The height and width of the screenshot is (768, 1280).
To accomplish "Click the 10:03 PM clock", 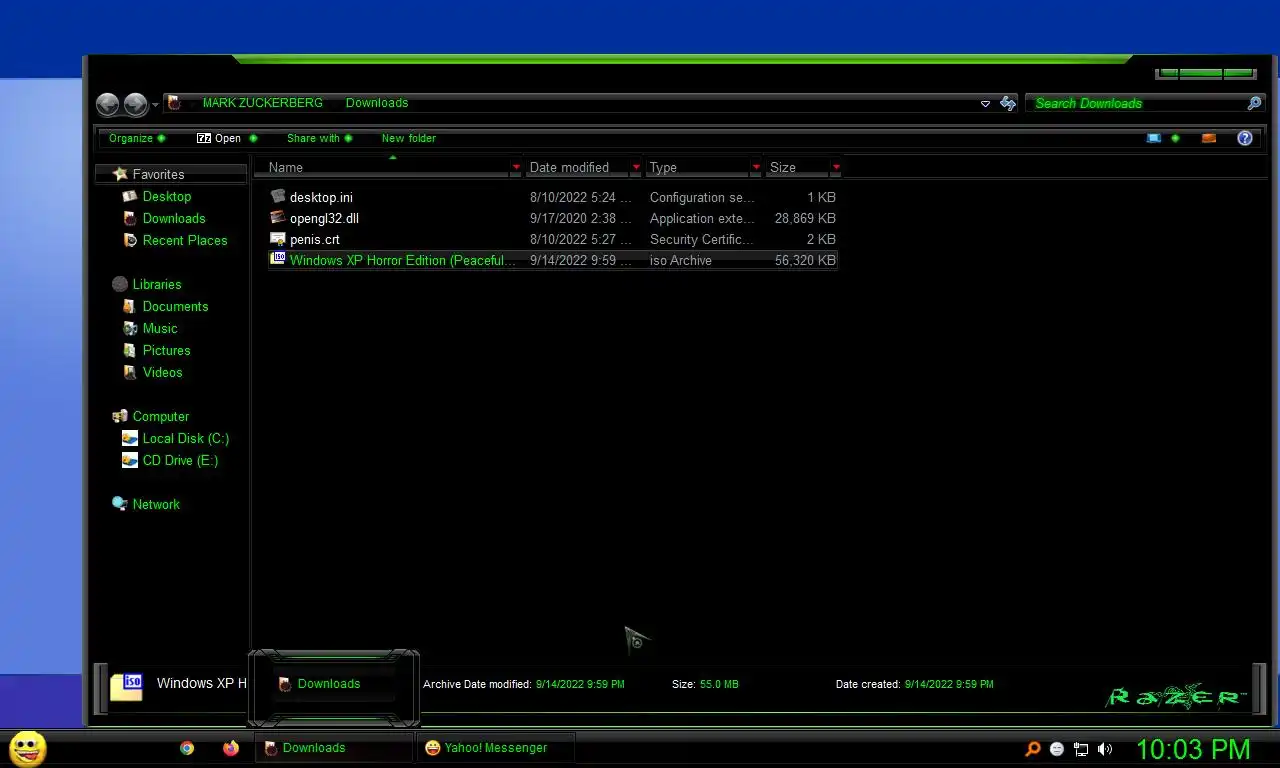I will [x=1193, y=749].
